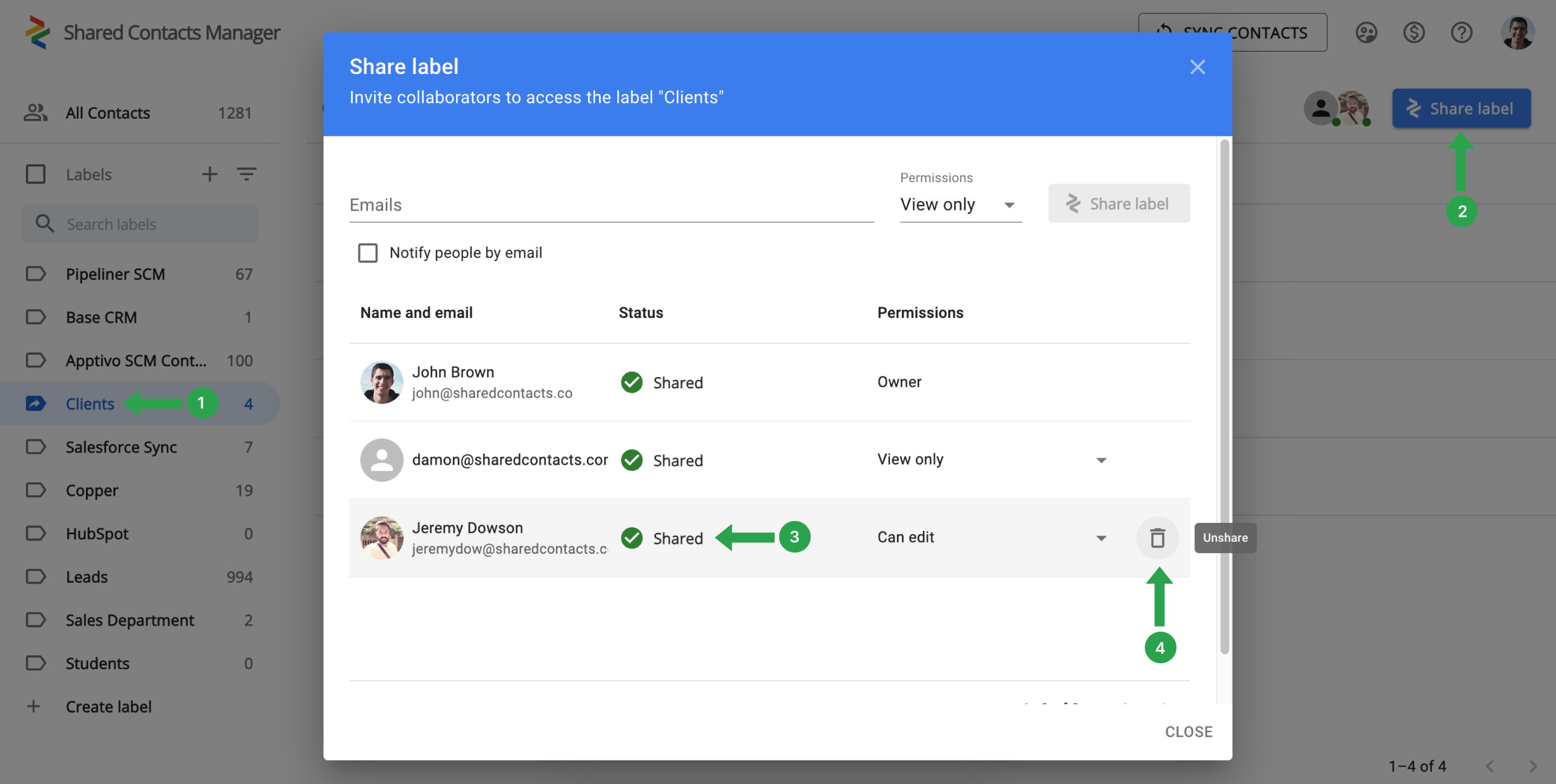
Task: Click the Emails input field
Action: coord(611,205)
